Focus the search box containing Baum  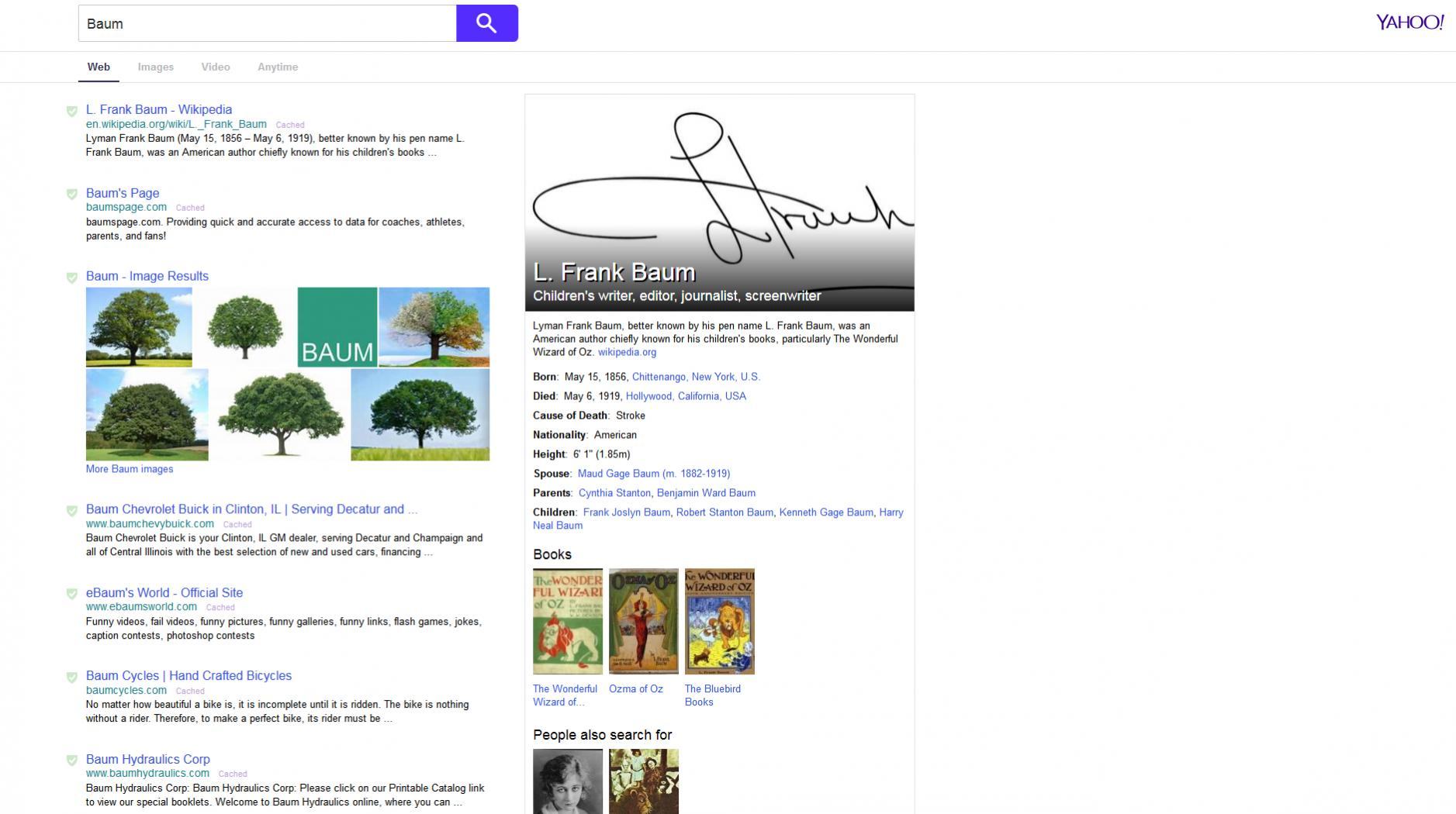(268, 23)
